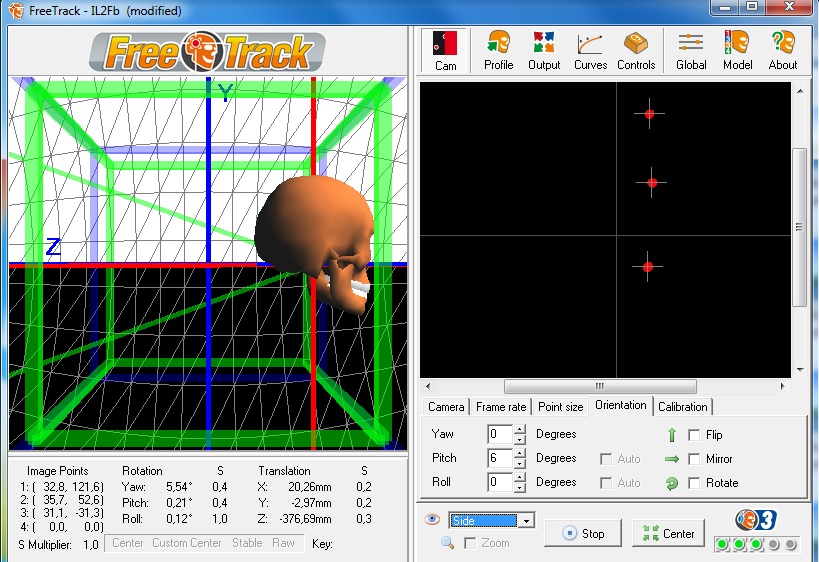Click the bottom red tracking point

click(648, 267)
